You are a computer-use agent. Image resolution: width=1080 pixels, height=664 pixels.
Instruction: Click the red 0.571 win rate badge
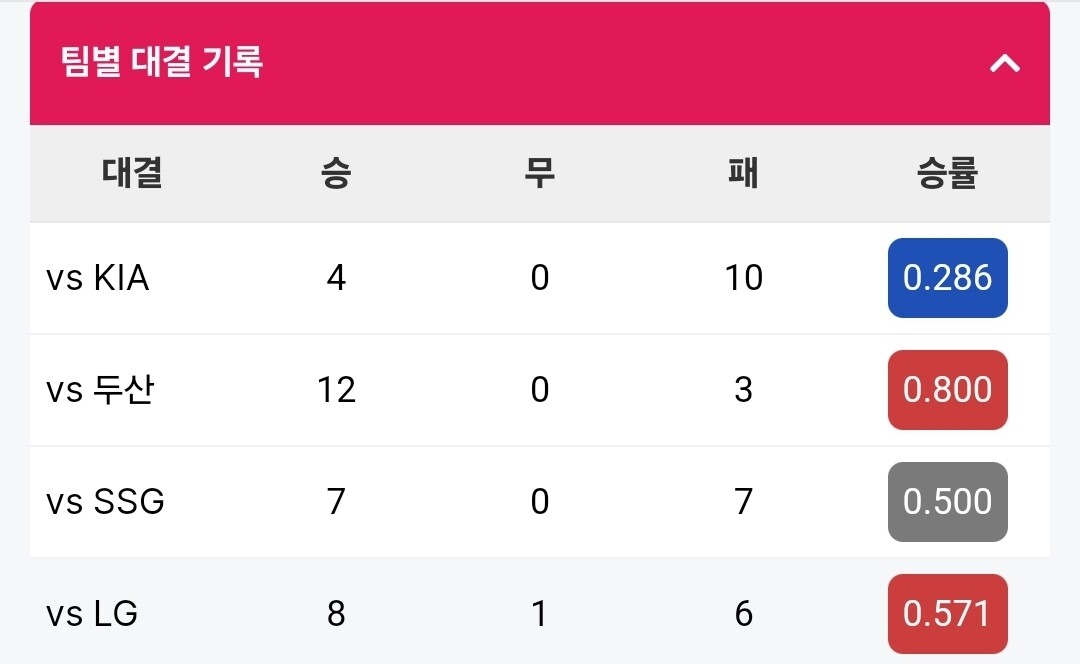click(948, 614)
